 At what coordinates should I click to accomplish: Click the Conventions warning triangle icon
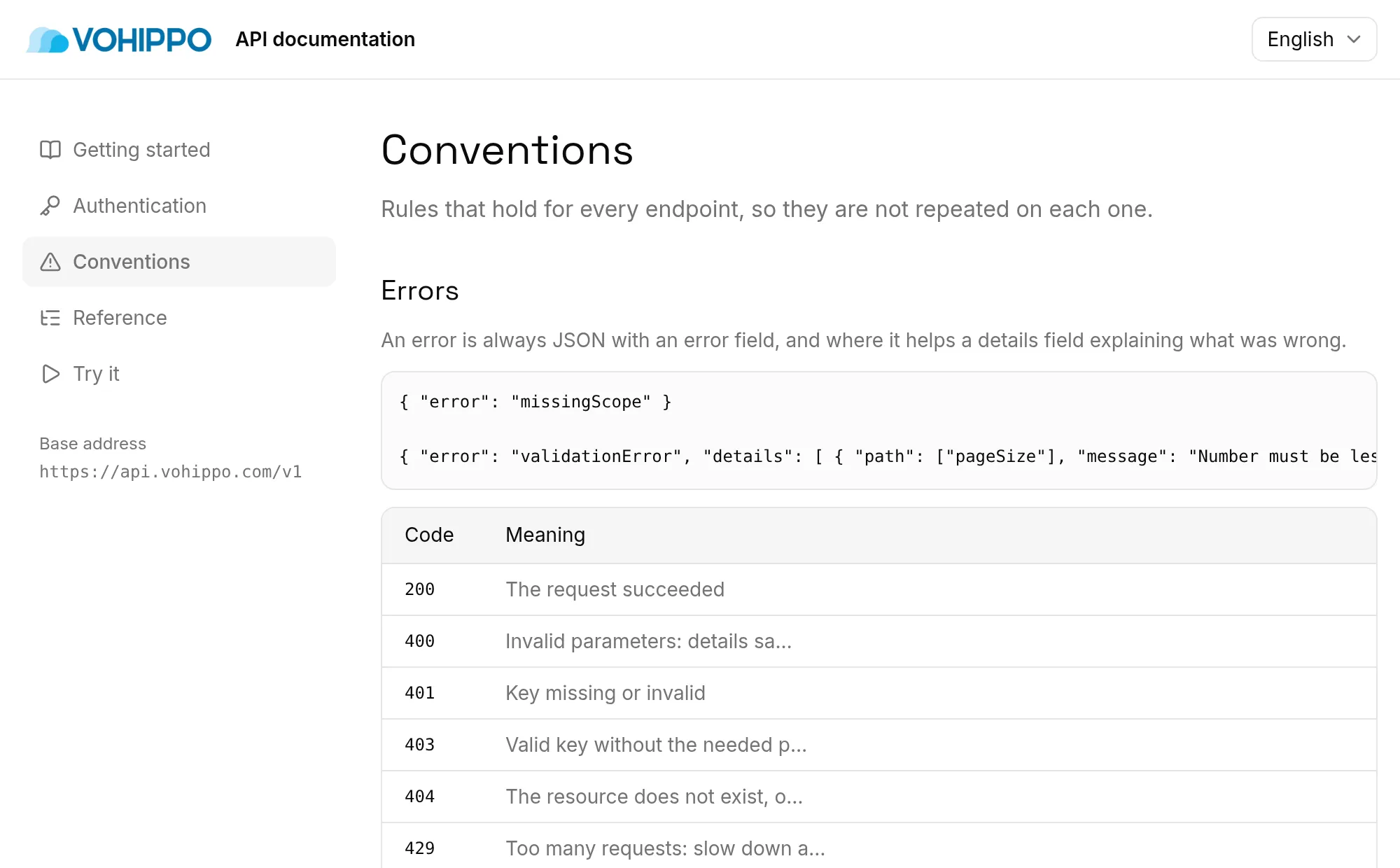tap(50, 262)
